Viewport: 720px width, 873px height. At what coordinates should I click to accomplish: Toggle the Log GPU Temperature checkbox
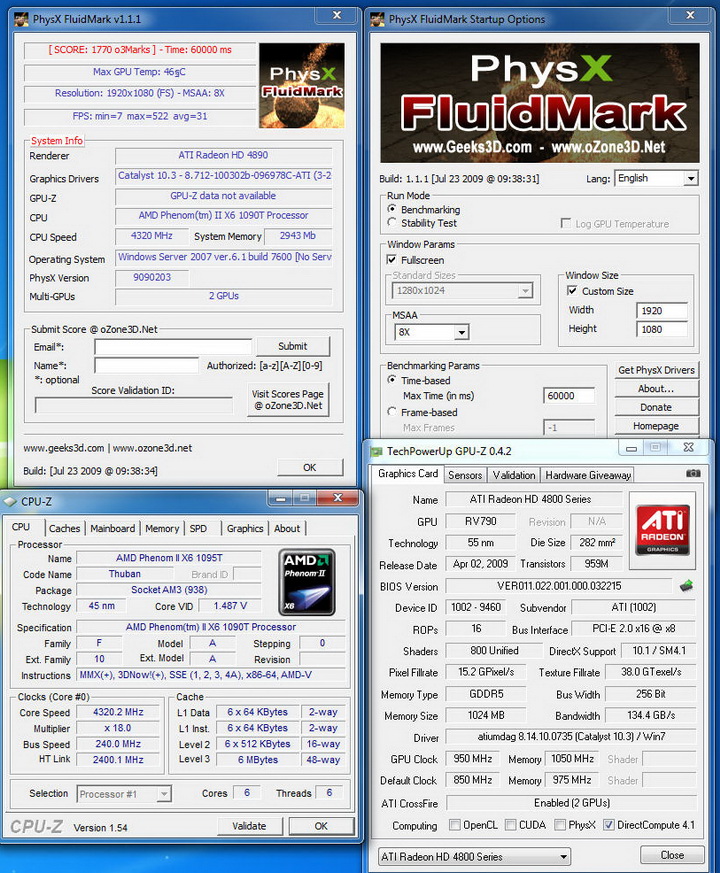(x=566, y=223)
